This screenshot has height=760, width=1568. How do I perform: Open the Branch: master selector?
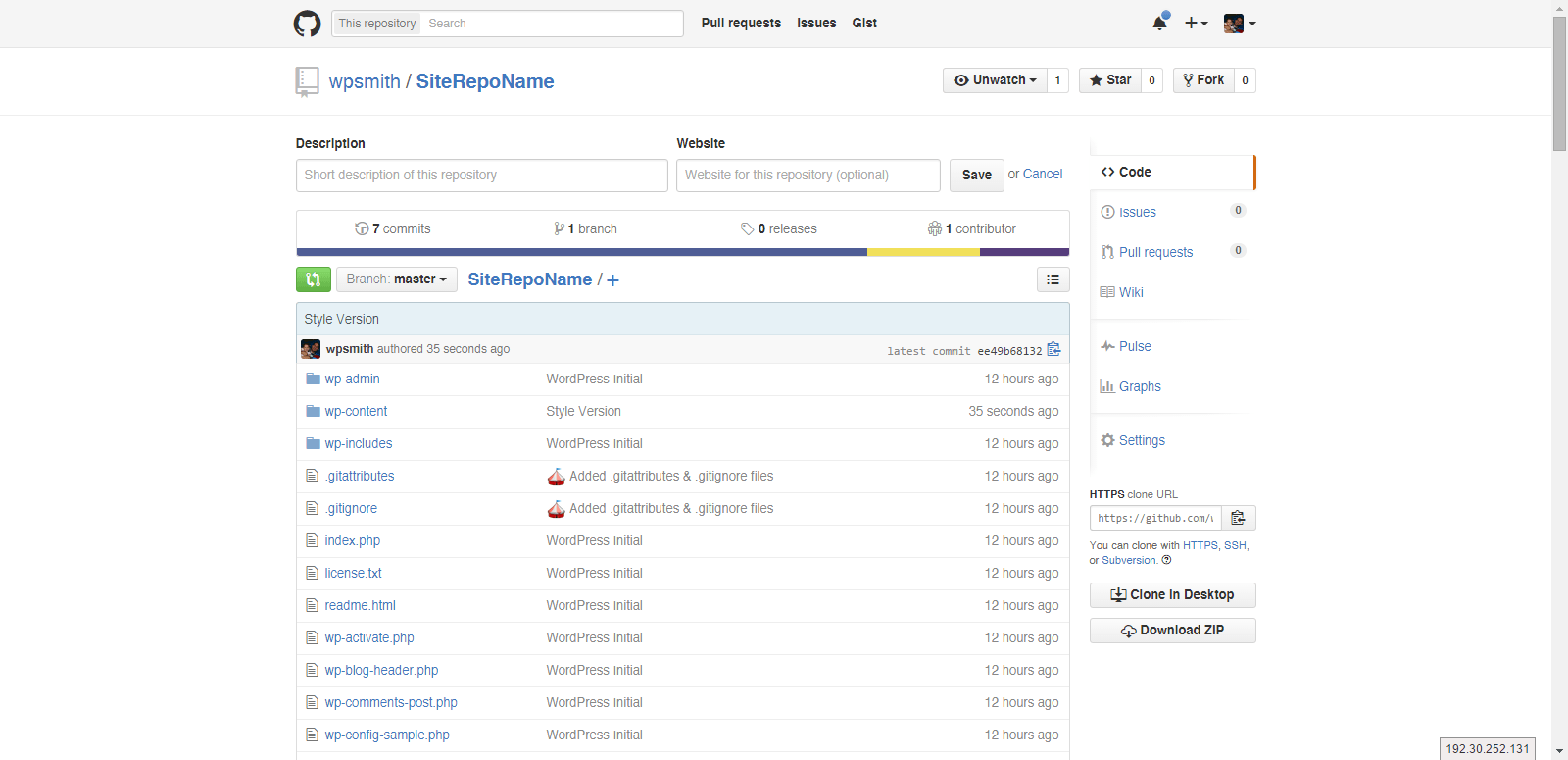point(396,279)
